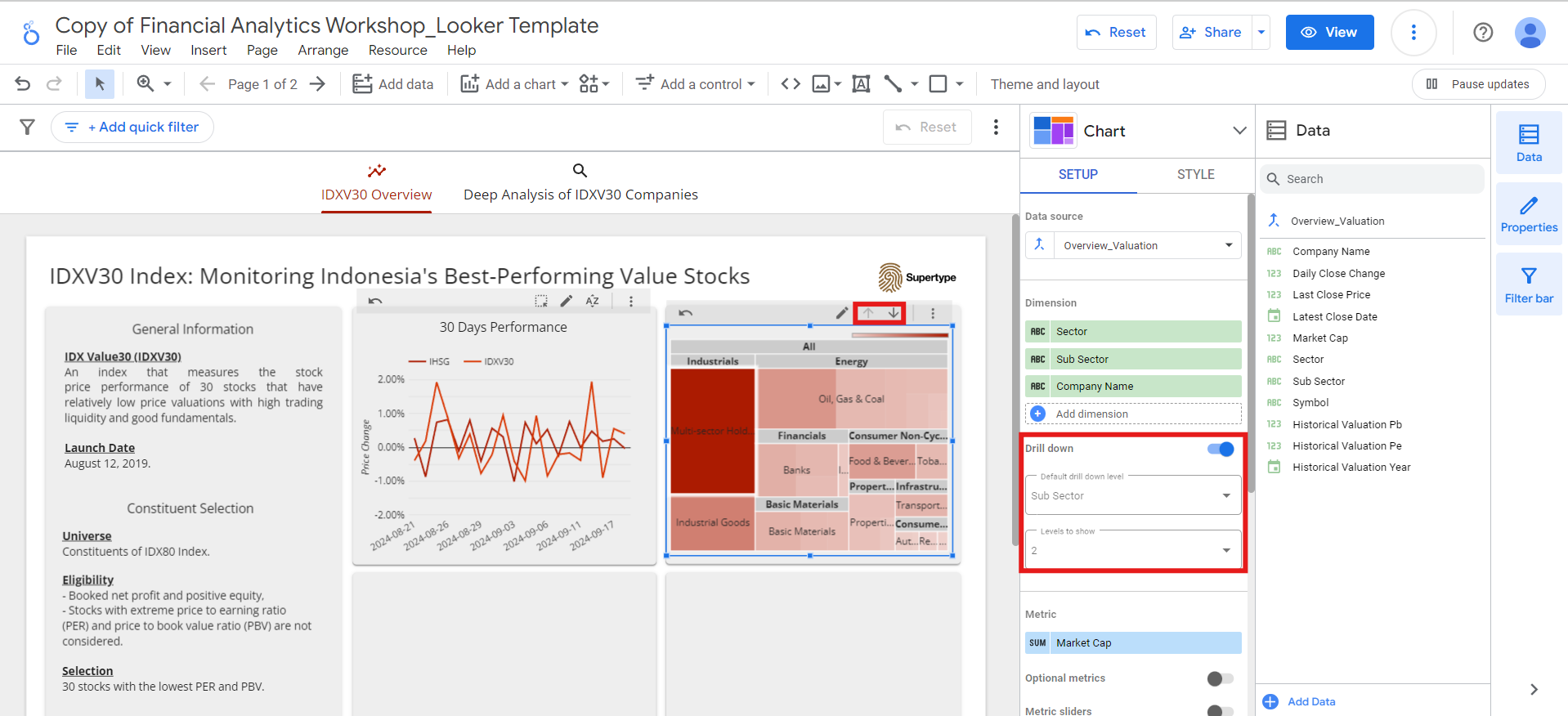This screenshot has width=1568, height=716.
Task: Click drill down arrow on treemap
Action: point(894,313)
